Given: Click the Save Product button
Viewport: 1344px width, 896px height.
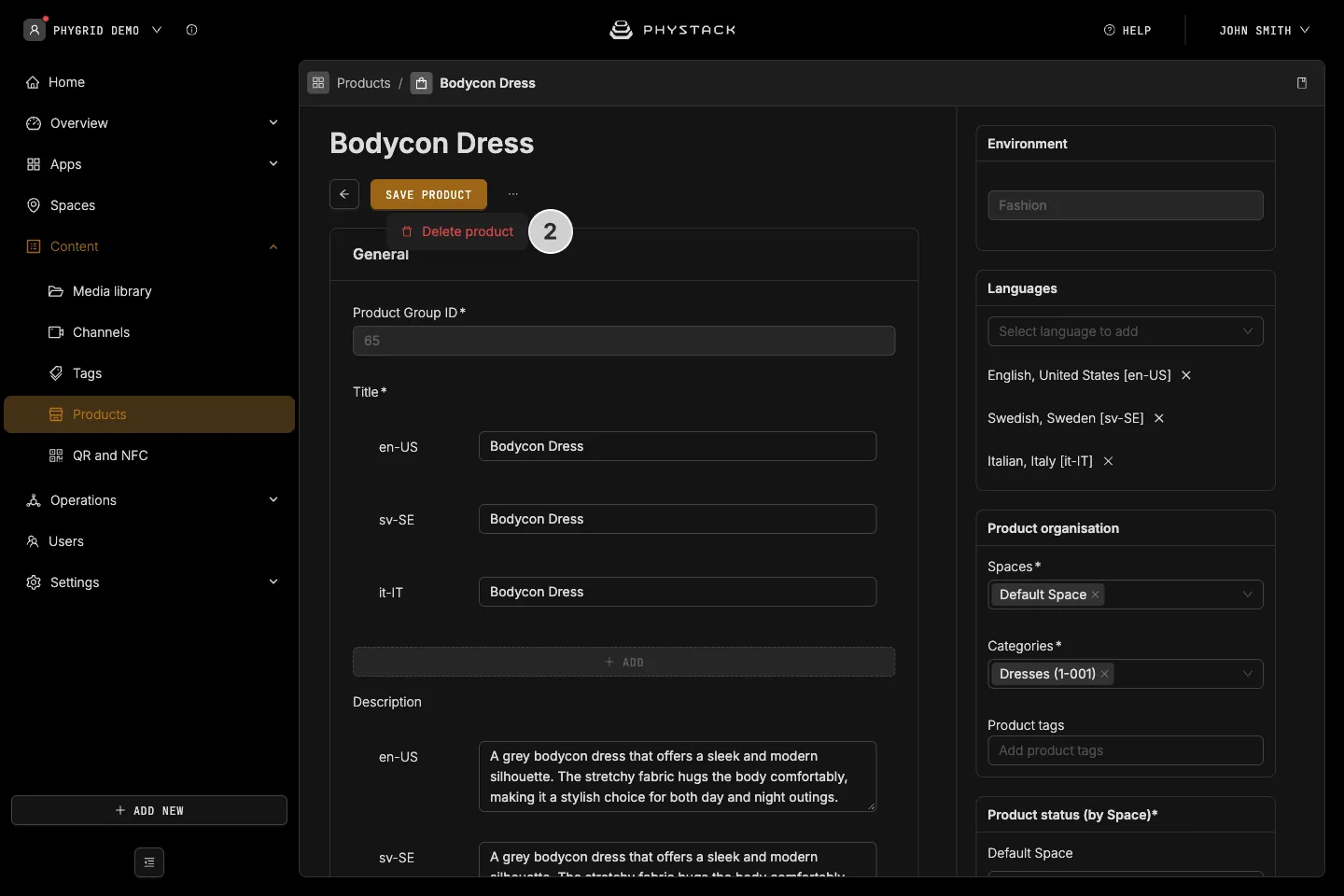Looking at the screenshot, I should [x=428, y=194].
